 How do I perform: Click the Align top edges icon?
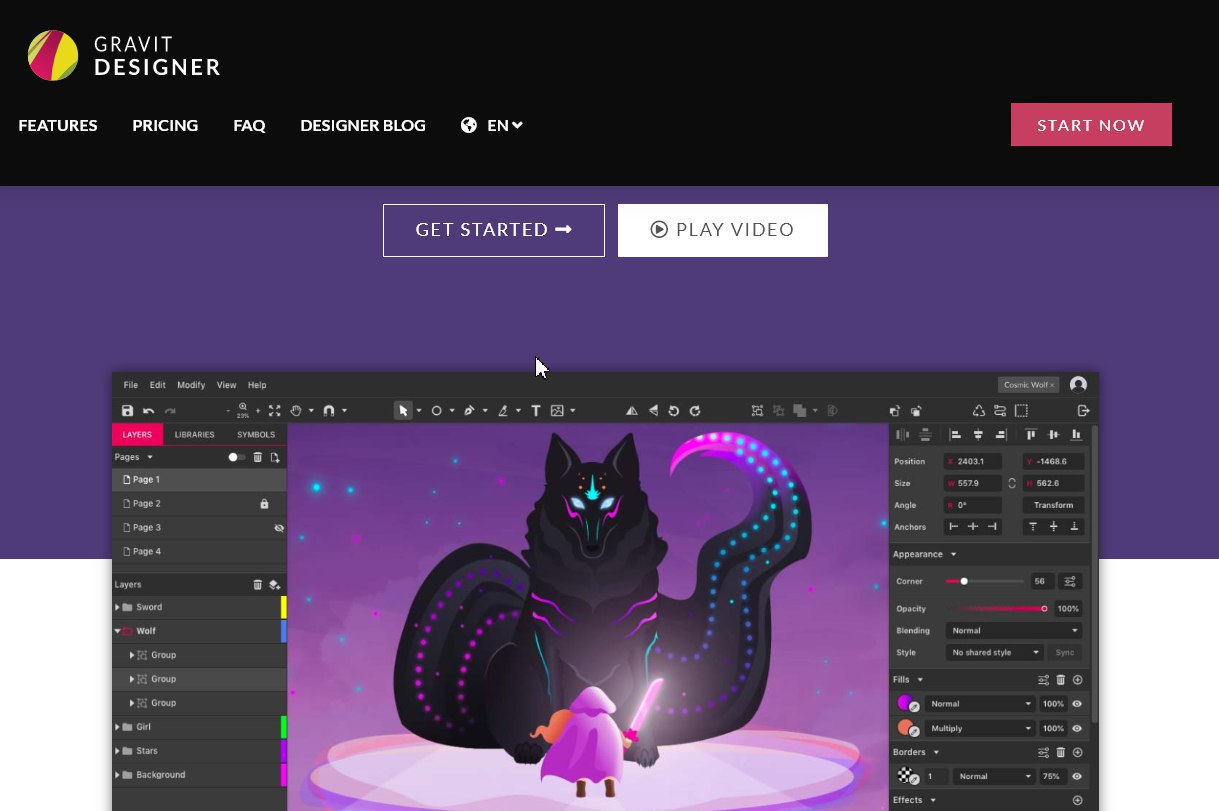coord(1031,435)
